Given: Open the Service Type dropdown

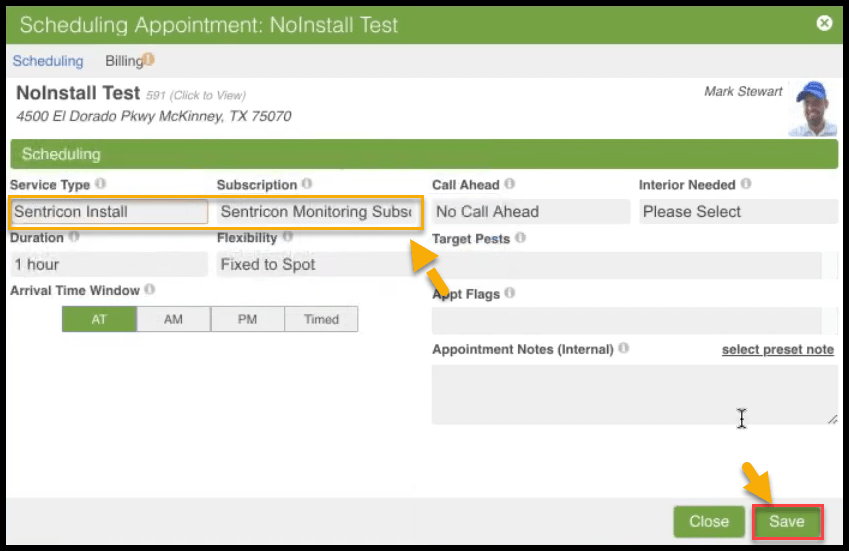Looking at the screenshot, I should pos(109,212).
